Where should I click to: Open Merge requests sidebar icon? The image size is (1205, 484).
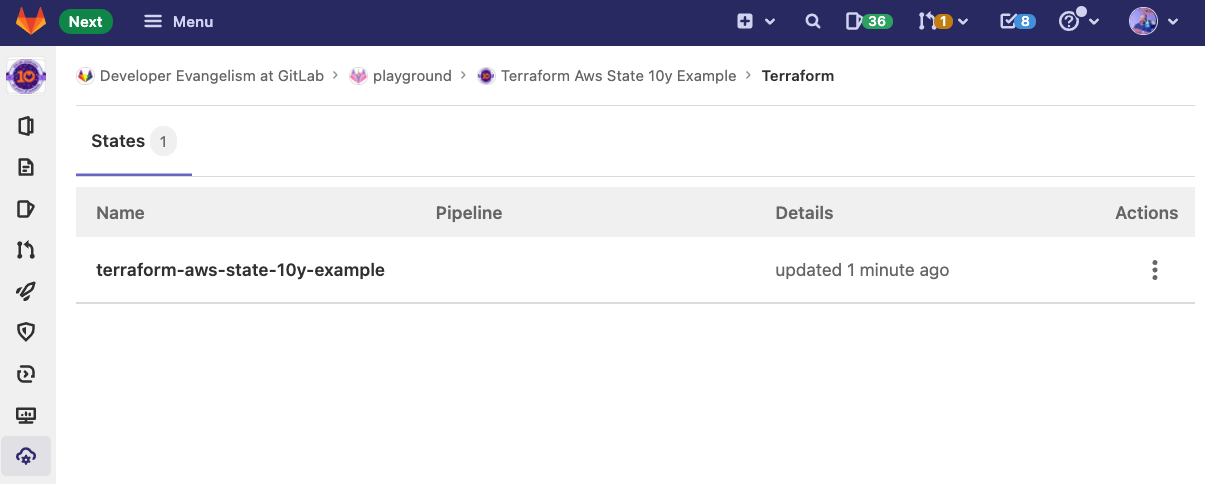tap(26, 250)
